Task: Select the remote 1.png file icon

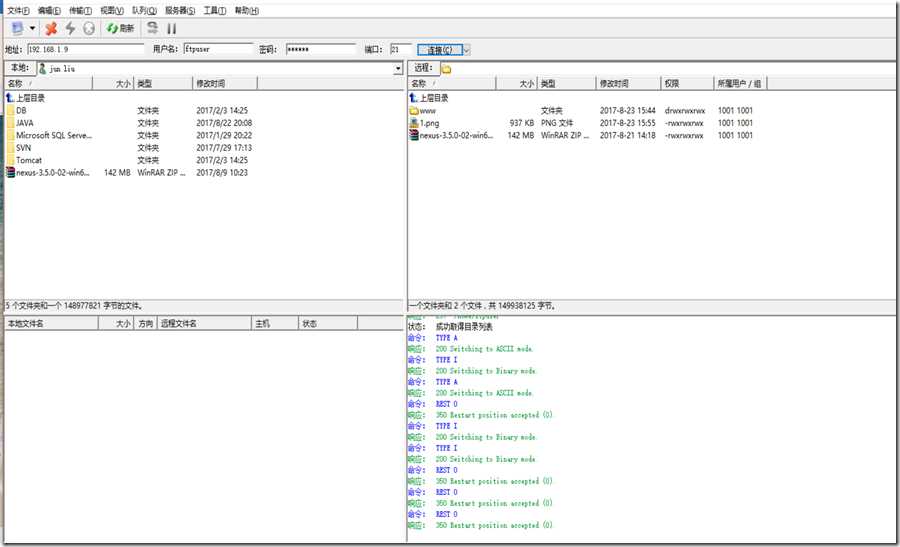Action: [x=414, y=123]
